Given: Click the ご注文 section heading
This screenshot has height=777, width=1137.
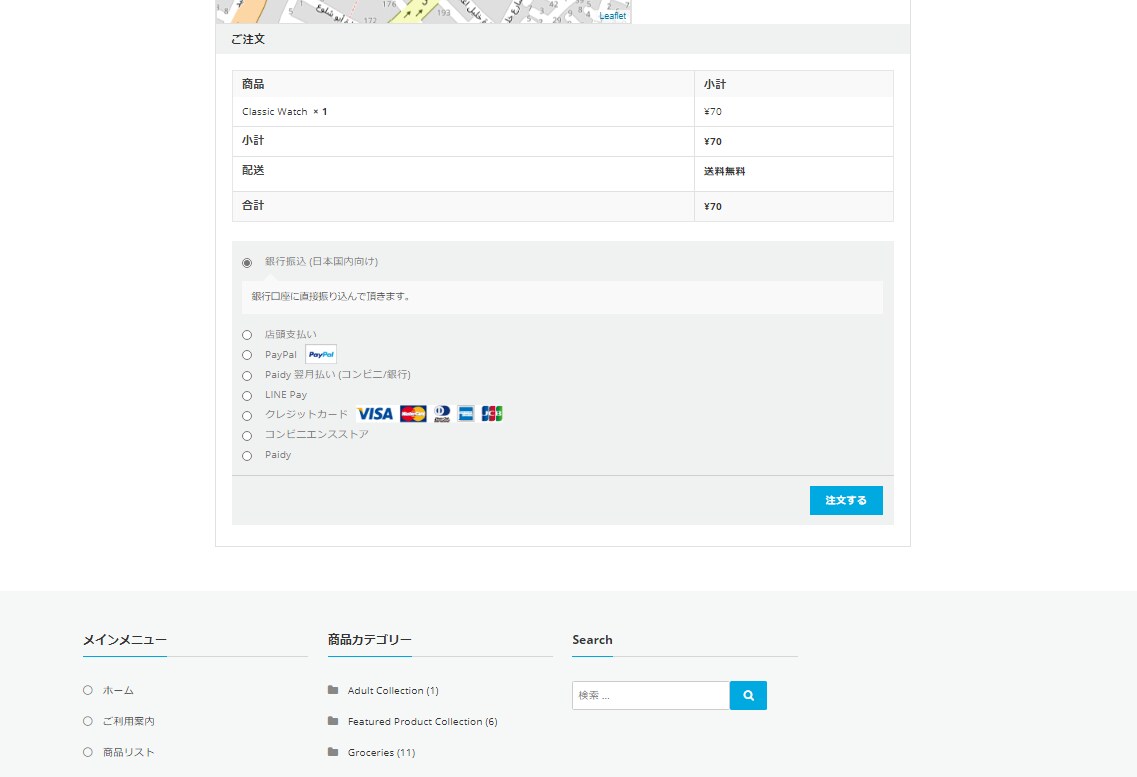Looking at the screenshot, I should click(248, 39).
